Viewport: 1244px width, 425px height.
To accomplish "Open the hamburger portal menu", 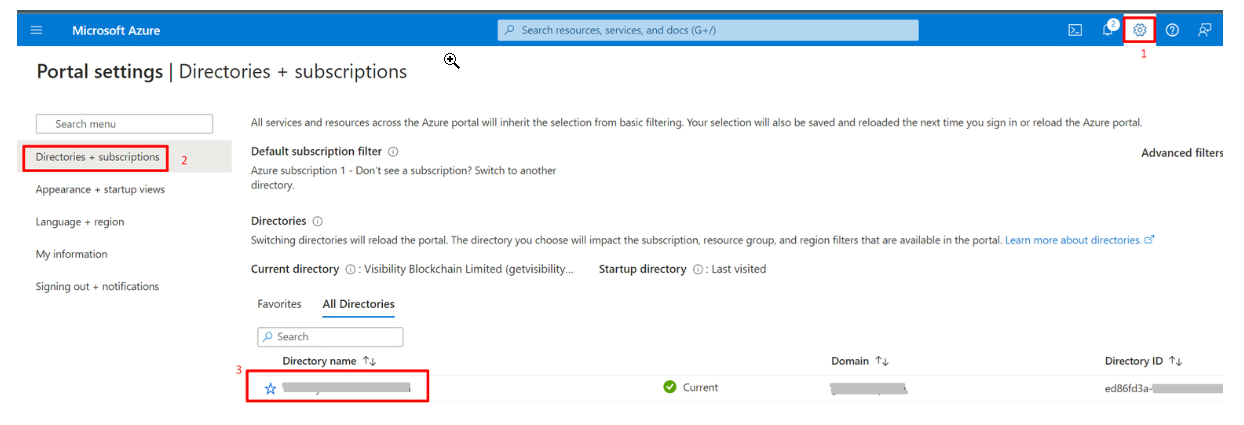I will tap(37, 30).
